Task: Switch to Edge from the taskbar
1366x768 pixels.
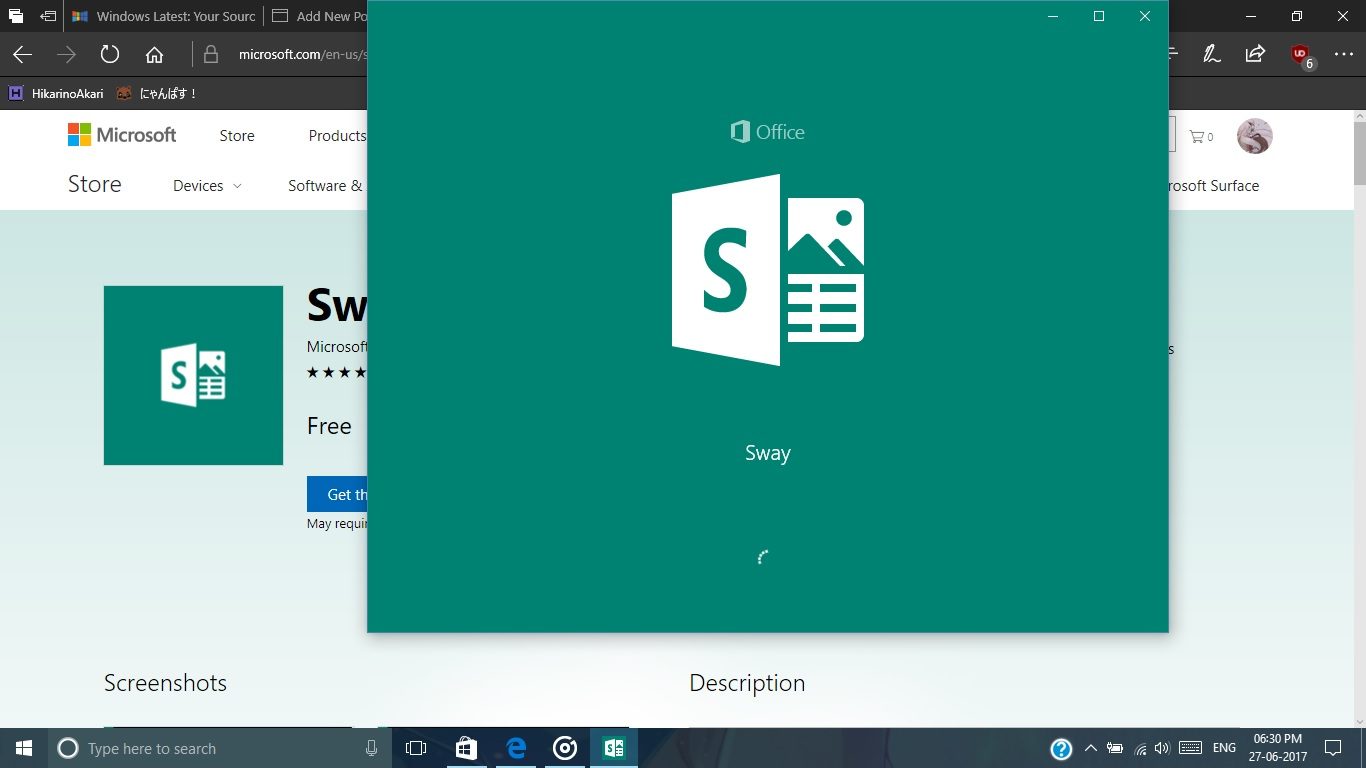Action: [x=516, y=748]
